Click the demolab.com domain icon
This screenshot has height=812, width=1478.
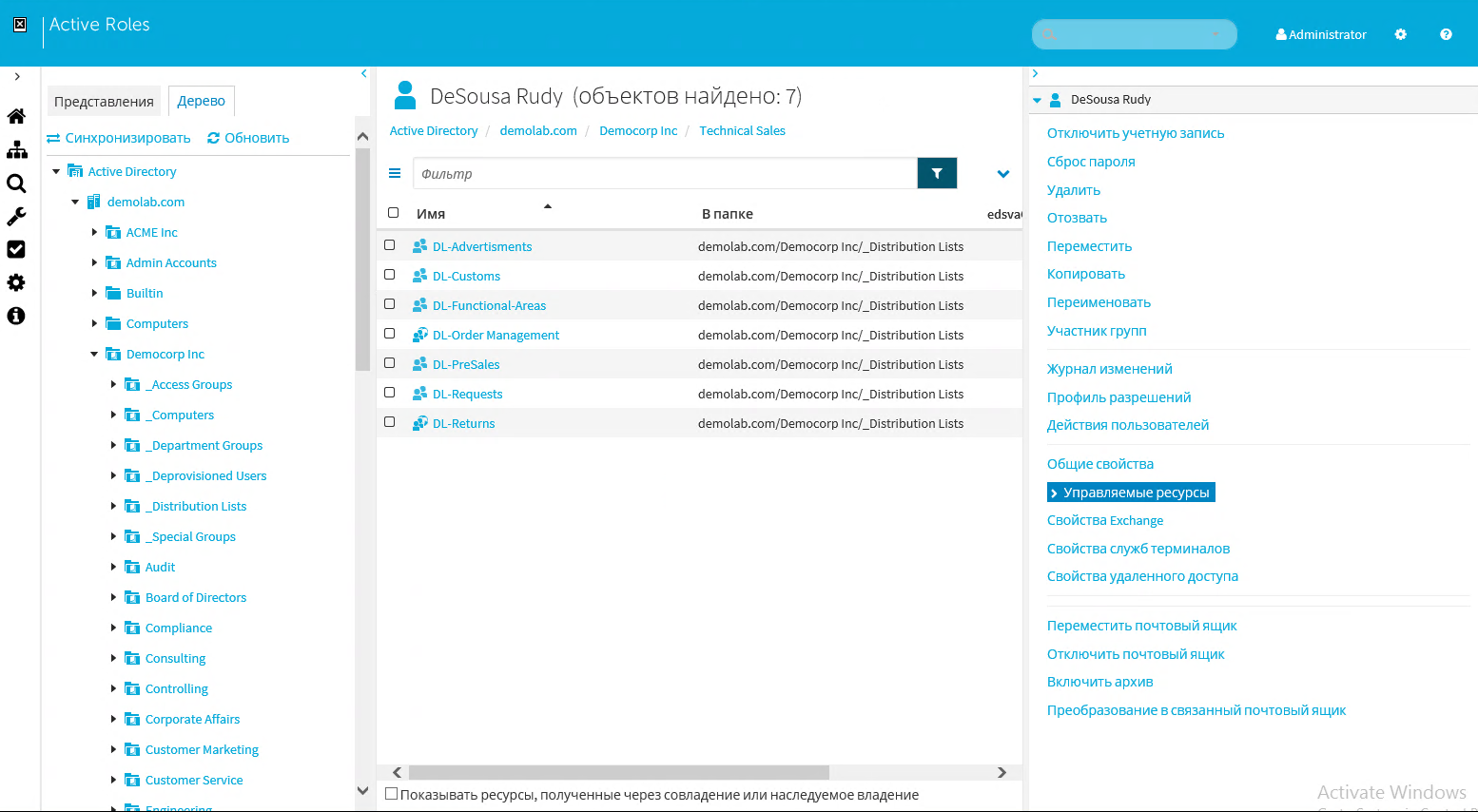pos(94,202)
